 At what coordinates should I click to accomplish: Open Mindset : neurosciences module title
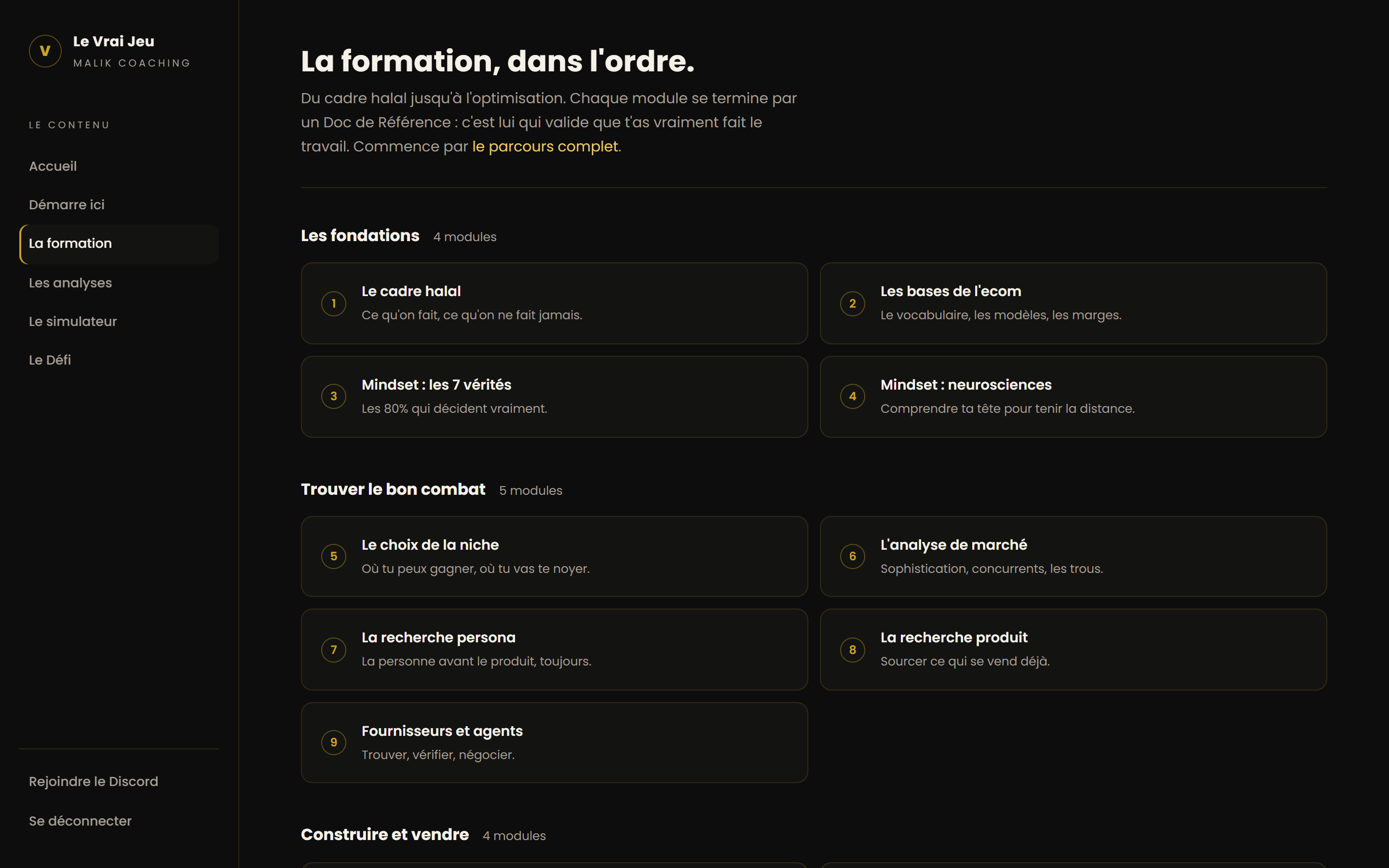pyautogui.click(x=966, y=385)
